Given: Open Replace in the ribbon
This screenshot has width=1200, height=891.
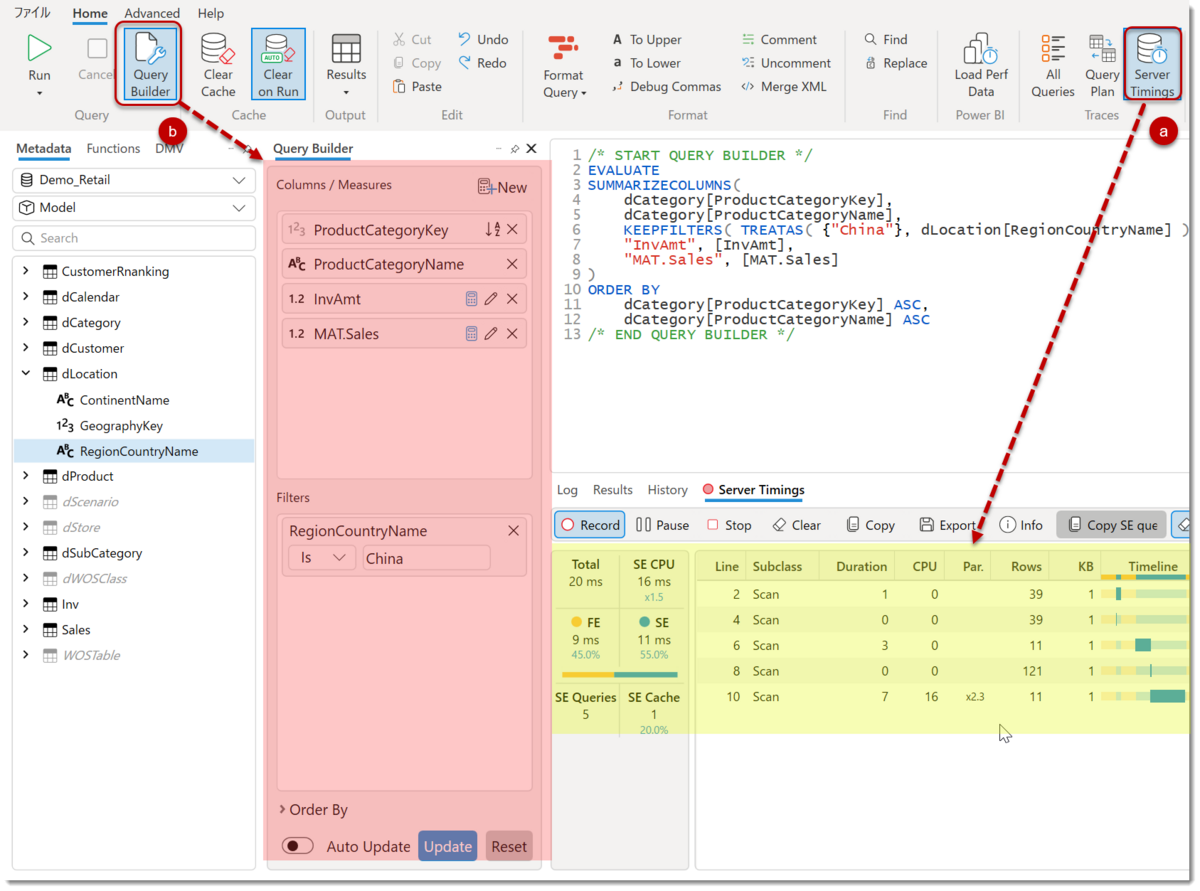Looking at the screenshot, I should coord(895,63).
